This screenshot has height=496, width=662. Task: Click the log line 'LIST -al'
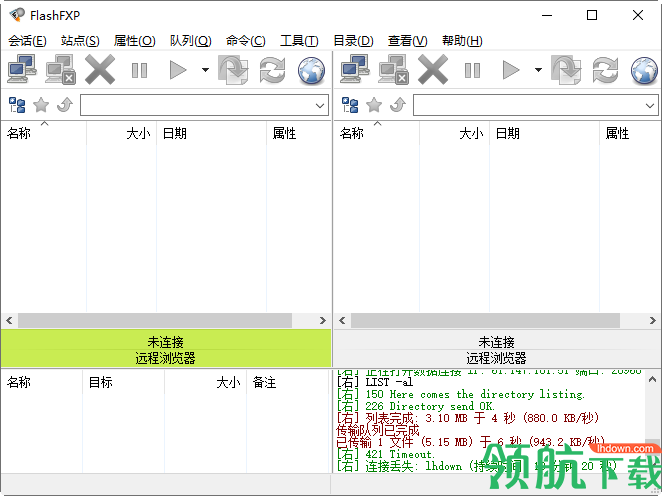coord(375,382)
